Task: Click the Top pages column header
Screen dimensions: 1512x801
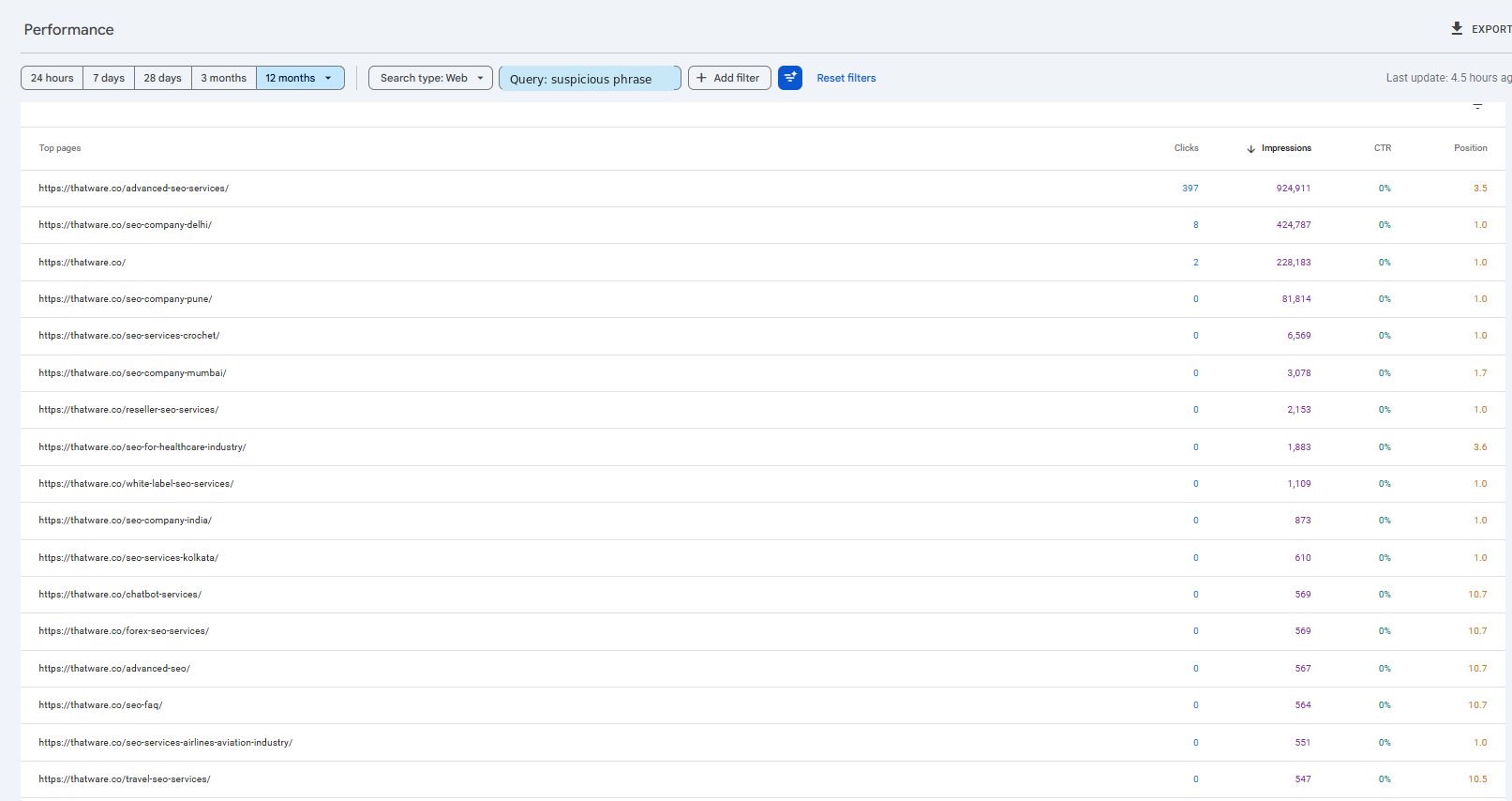Action: point(60,148)
